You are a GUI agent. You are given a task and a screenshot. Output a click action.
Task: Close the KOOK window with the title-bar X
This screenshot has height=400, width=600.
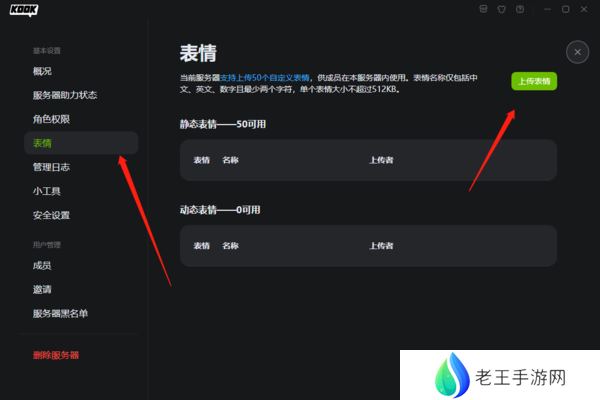point(584,9)
